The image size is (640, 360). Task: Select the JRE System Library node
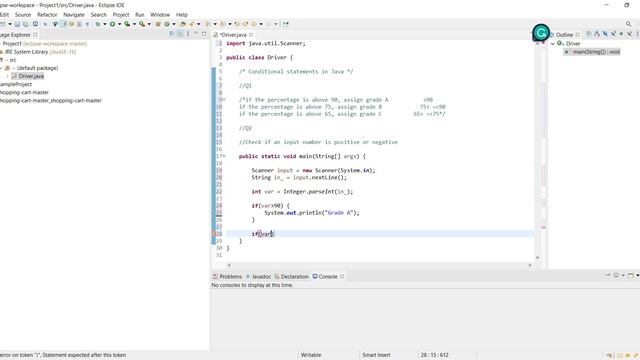click(x=38, y=52)
